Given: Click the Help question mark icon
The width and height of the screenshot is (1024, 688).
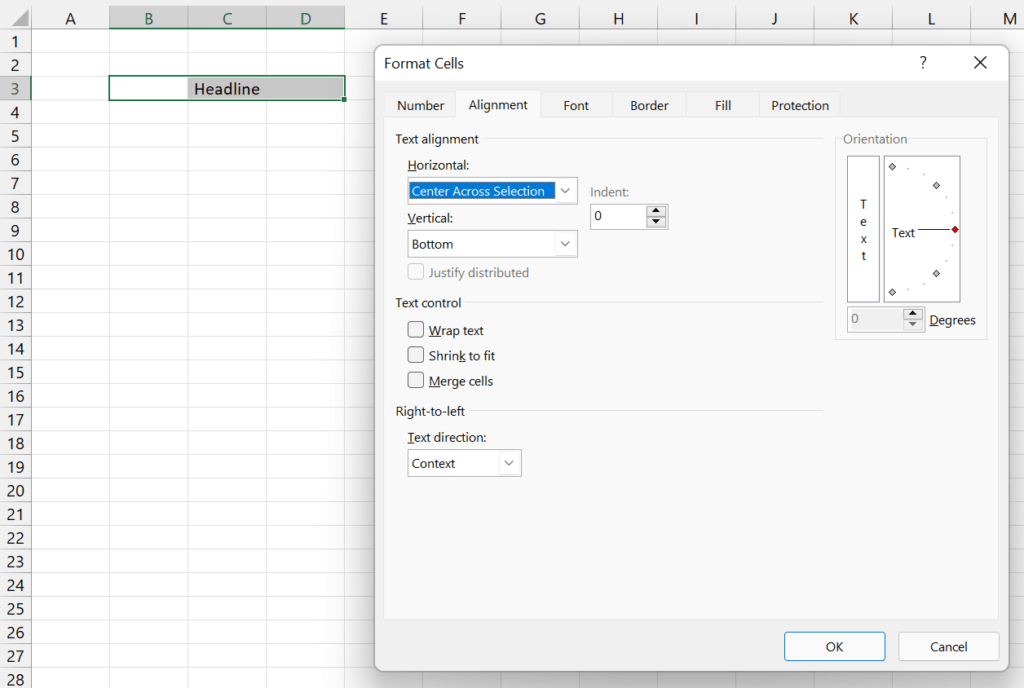Looking at the screenshot, I should tap(923, 62).
